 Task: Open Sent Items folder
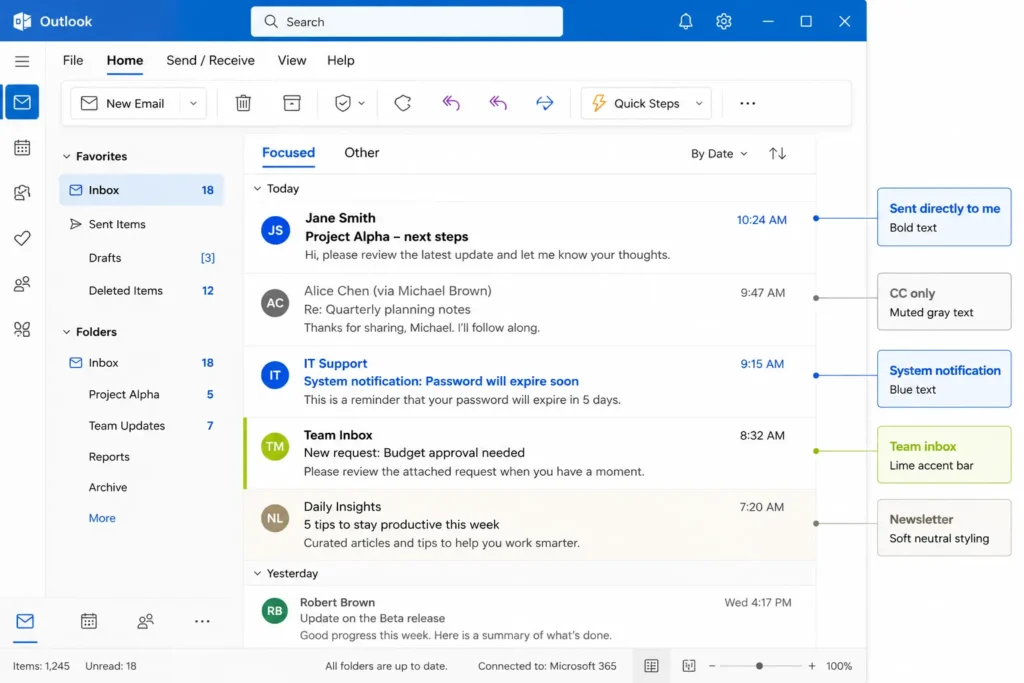point(141,224)
